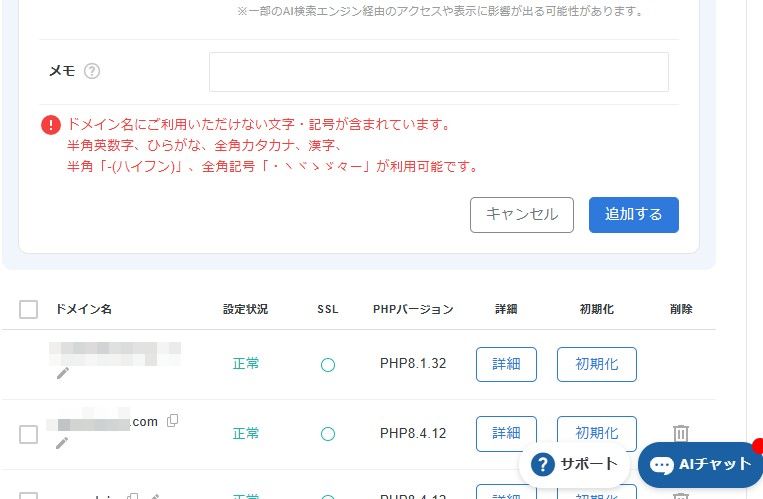Click the help icon next to メモ
This screenshot has height=499, width=763.
point(92,71)
